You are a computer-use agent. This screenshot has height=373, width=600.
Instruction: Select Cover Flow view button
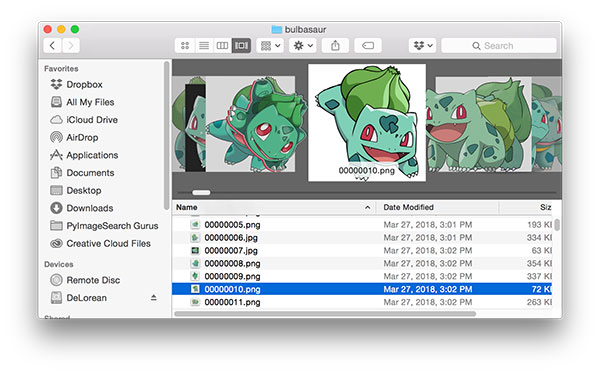coord(241,46)
